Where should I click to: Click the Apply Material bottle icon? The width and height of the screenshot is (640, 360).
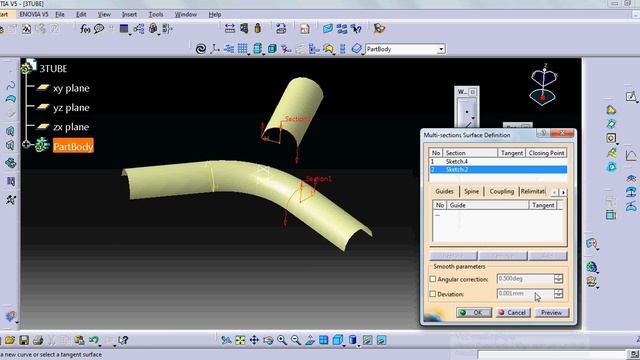[x=258, y=28]
